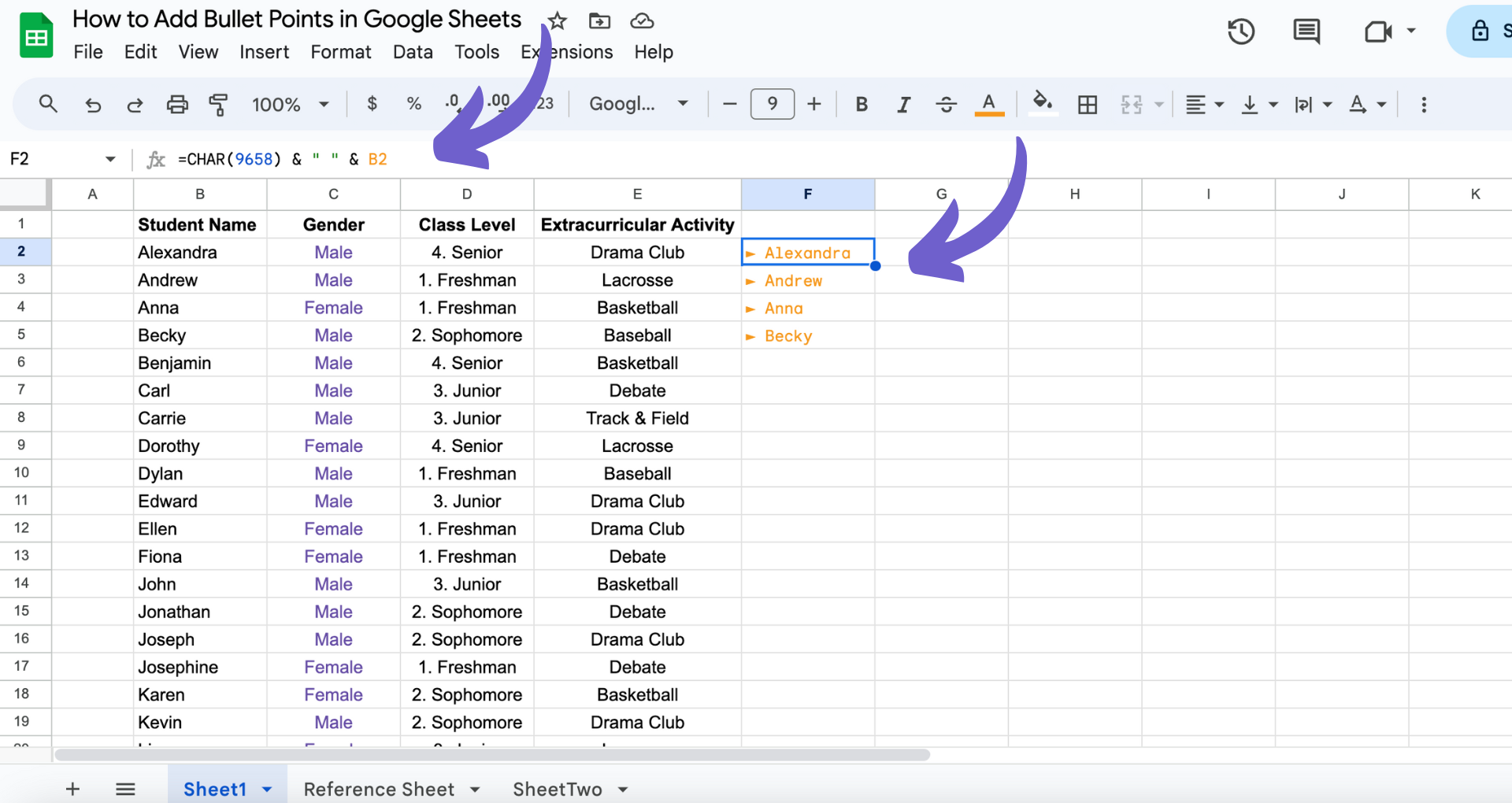
Task: Click the search icon in the toolbar
Action: (x=47, y=104)
